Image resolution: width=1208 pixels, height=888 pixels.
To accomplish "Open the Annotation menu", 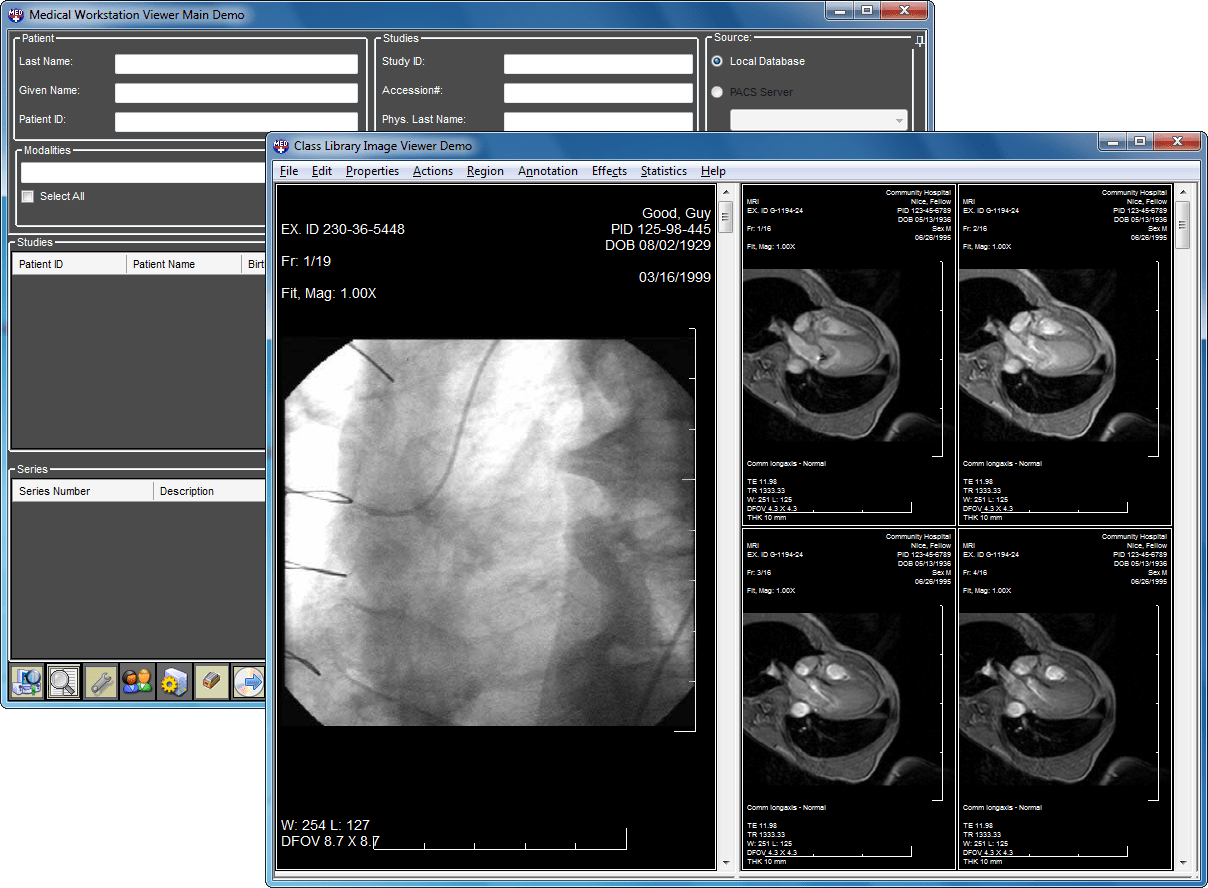I will (548, 171).
